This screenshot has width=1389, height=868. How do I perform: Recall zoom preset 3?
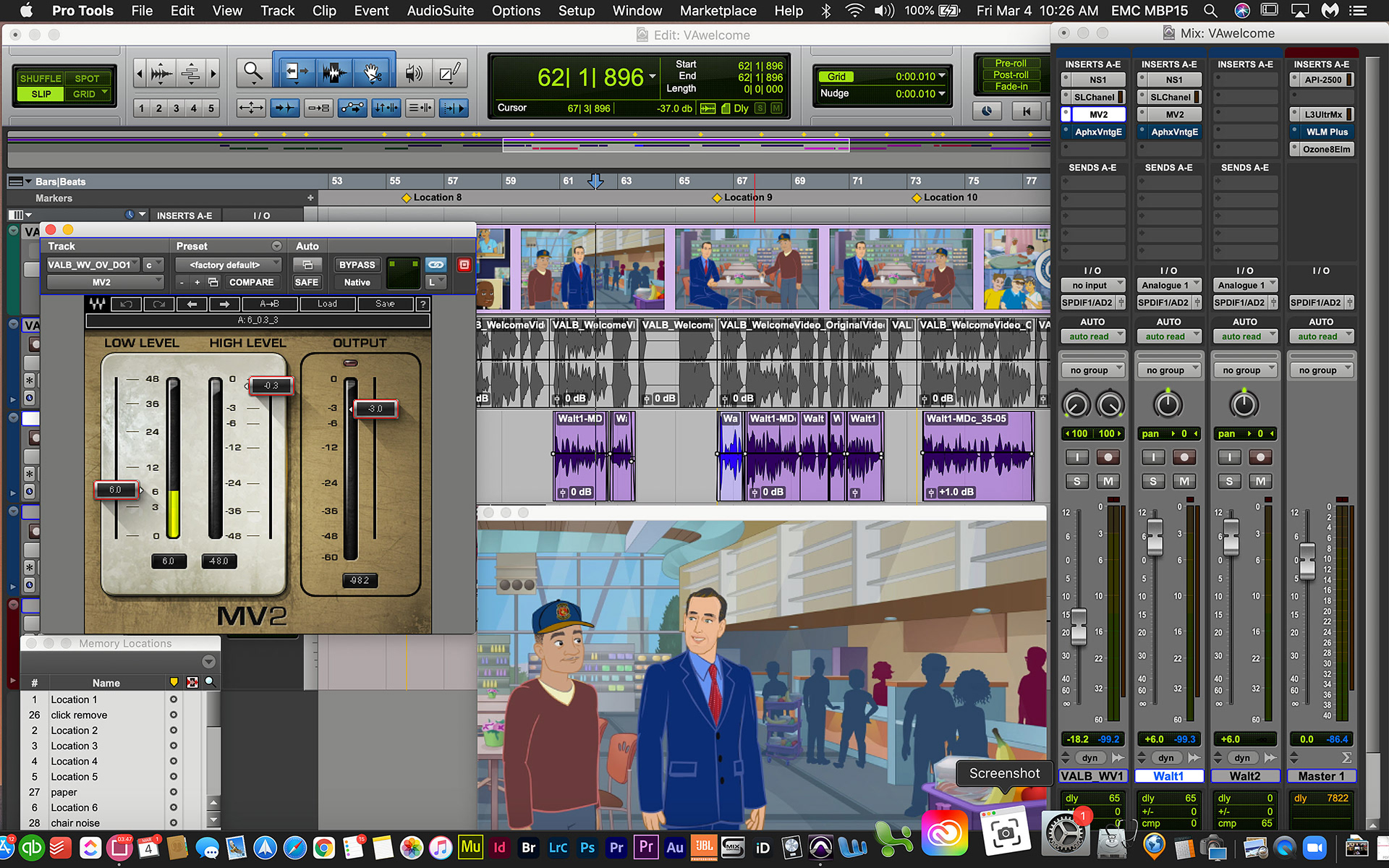point(176,109)
